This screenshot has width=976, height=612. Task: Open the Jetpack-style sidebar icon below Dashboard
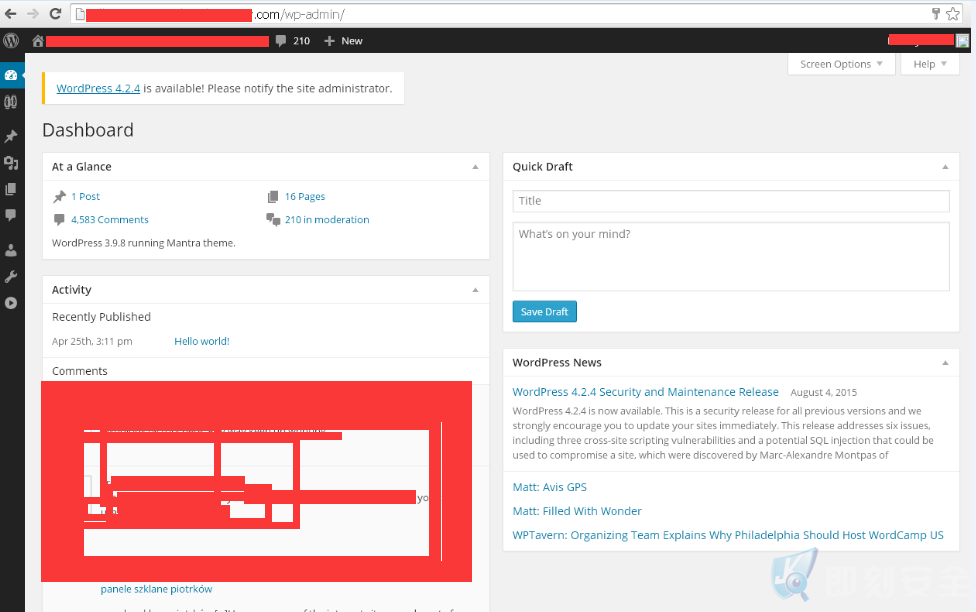(11, 102)
